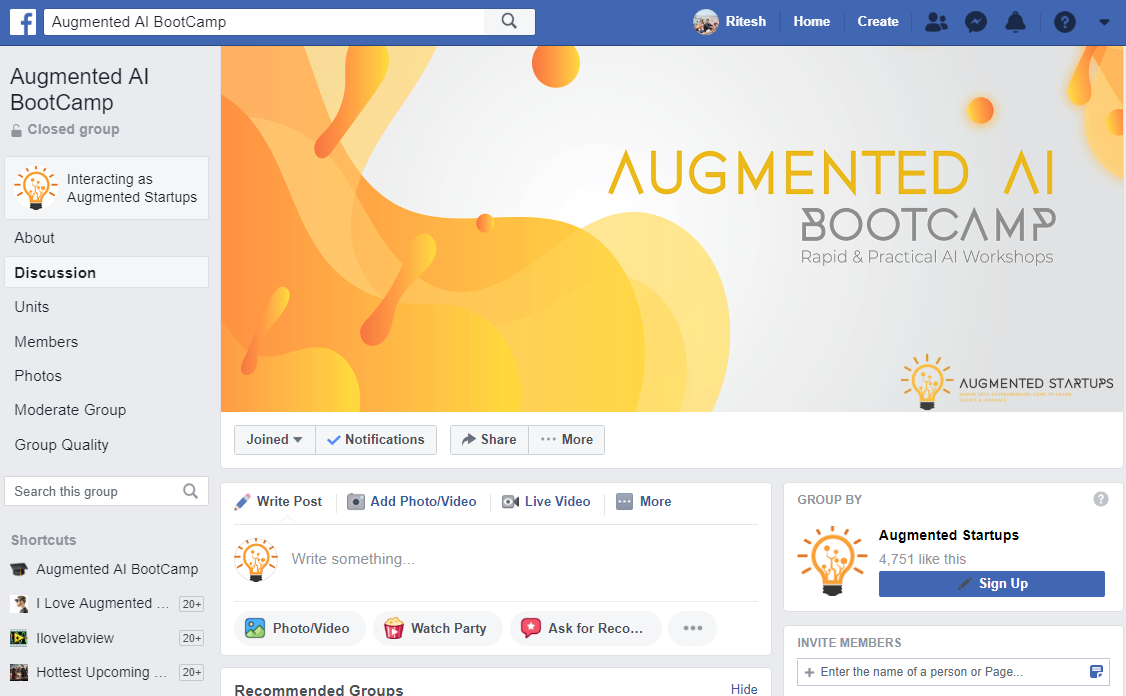Focus the Invite Members name input field
This screenshot has width=1126, height=696.
953,672
